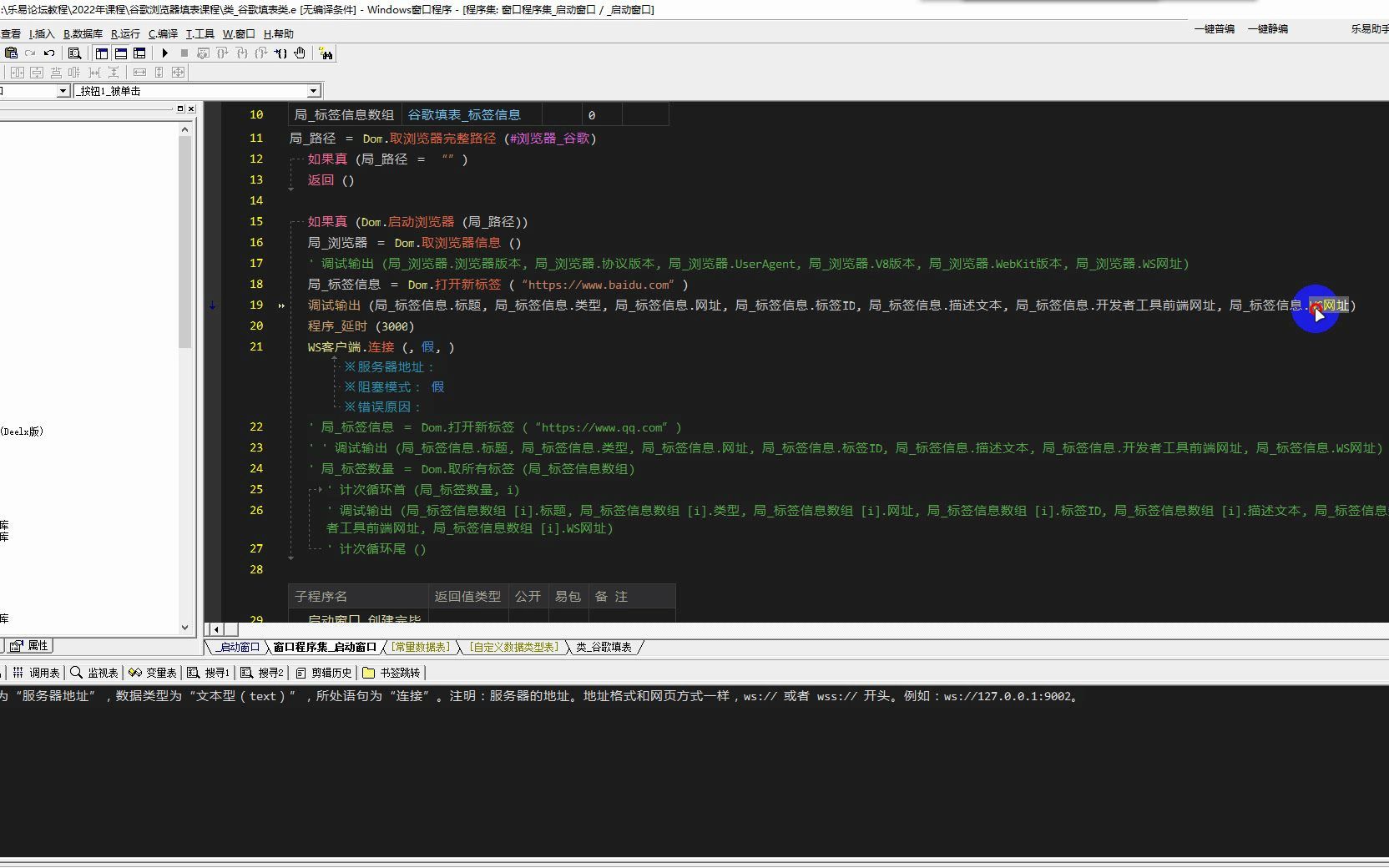Click the binoculars help search icon
The image size is (1389, 868).
pyautogui.click(x=326, y=53)
